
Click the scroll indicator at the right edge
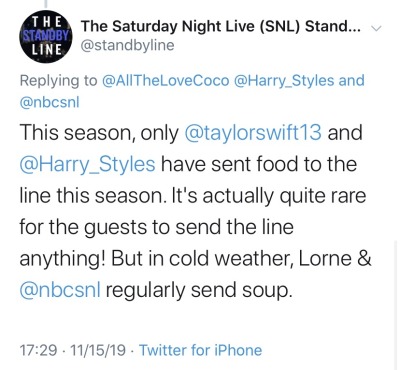[x=395, y=303]
